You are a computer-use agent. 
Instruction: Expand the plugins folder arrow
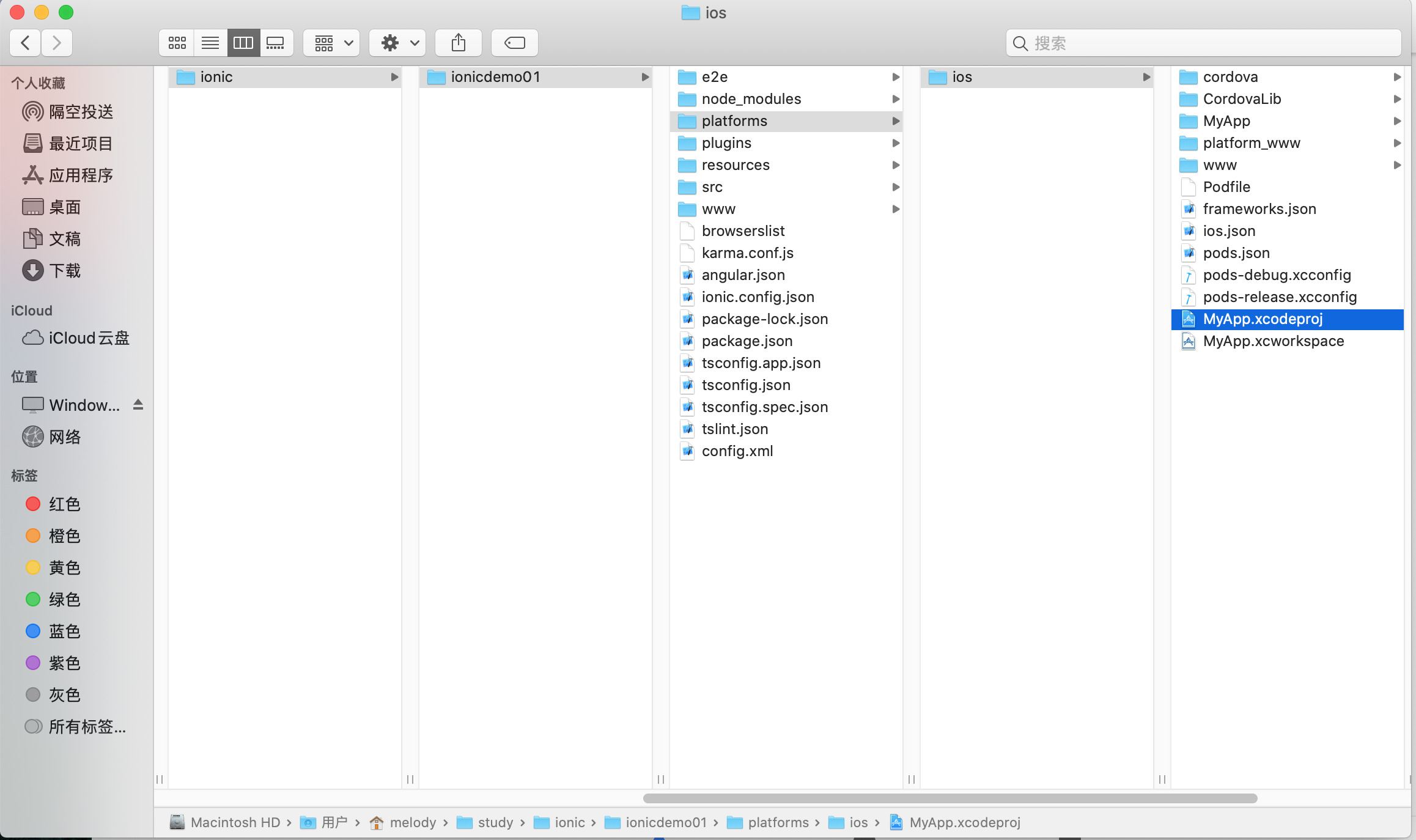click(x=896, y=143)
